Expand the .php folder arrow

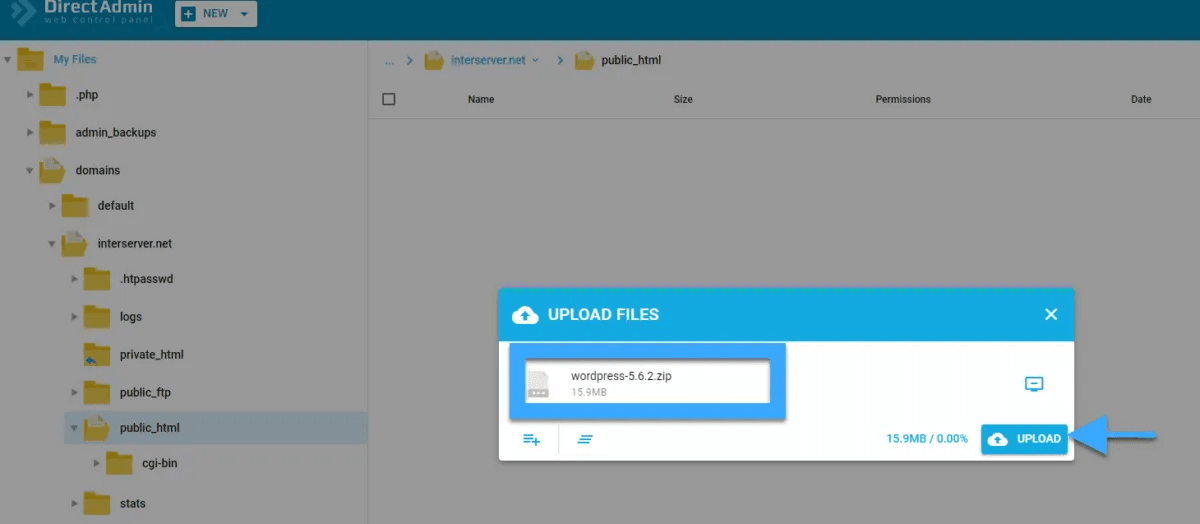click(30, 95)
